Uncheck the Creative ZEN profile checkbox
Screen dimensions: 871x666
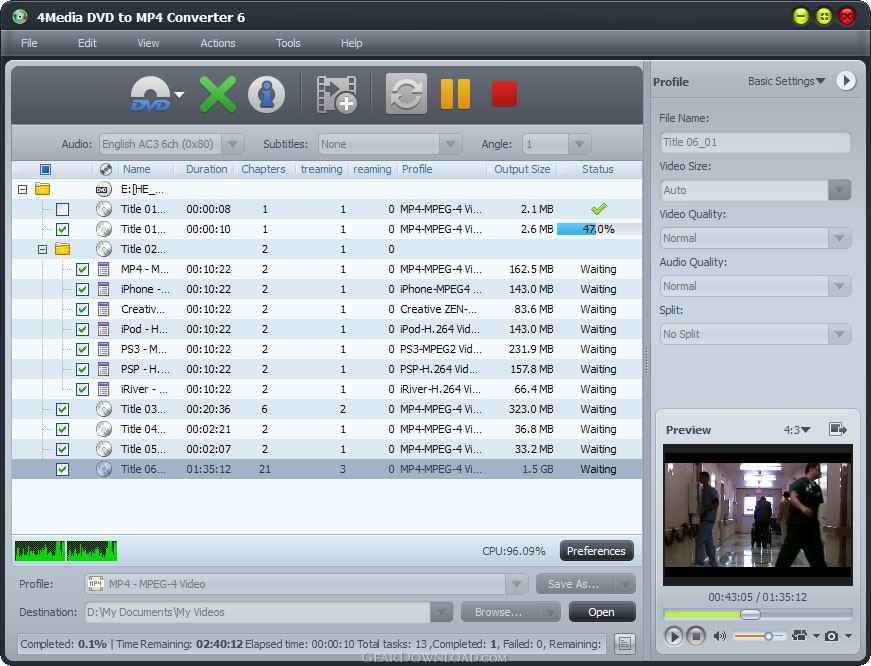(83, 309)
